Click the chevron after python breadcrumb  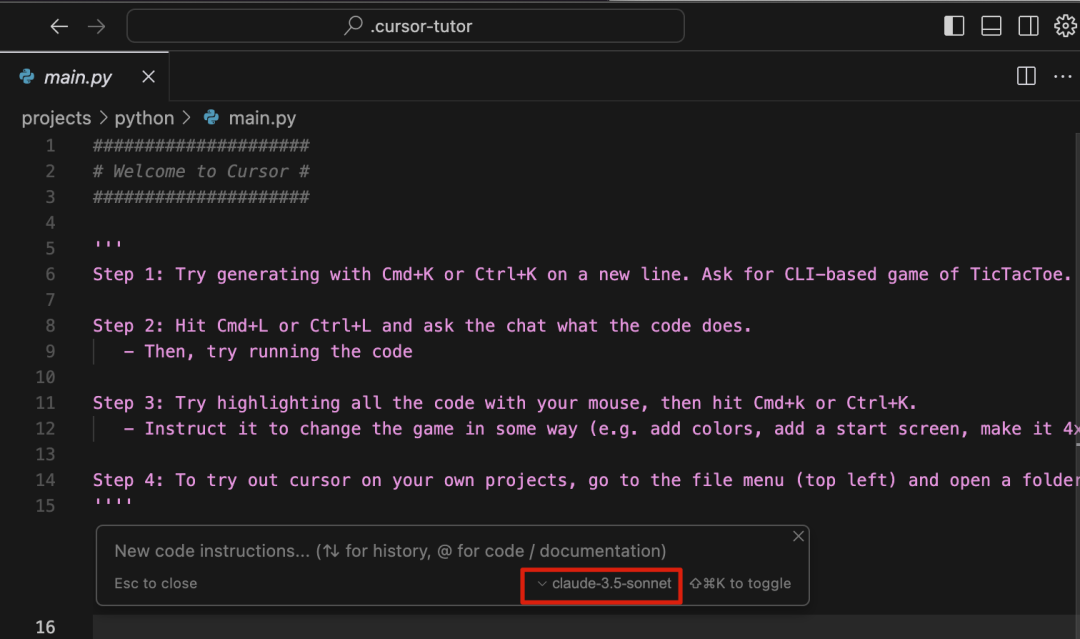(x=186, y=118)
